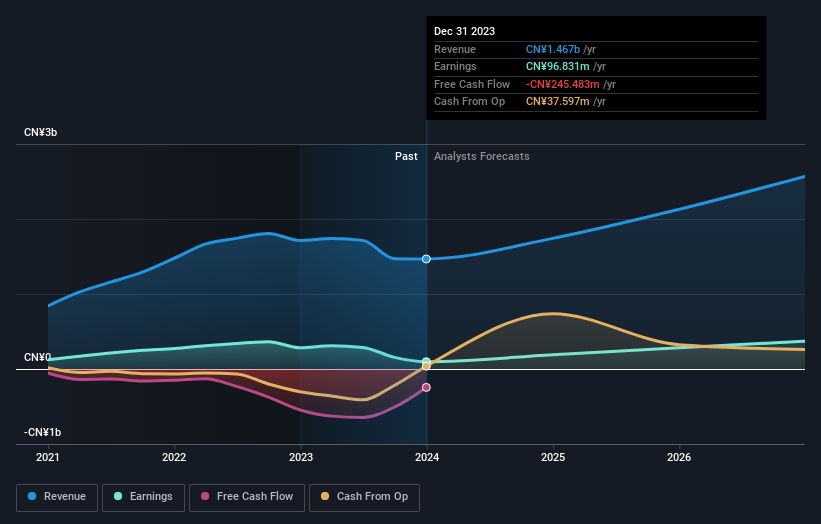
Task: Click the CN¥3b y-axis label
Action: click(x=40, y=132)
